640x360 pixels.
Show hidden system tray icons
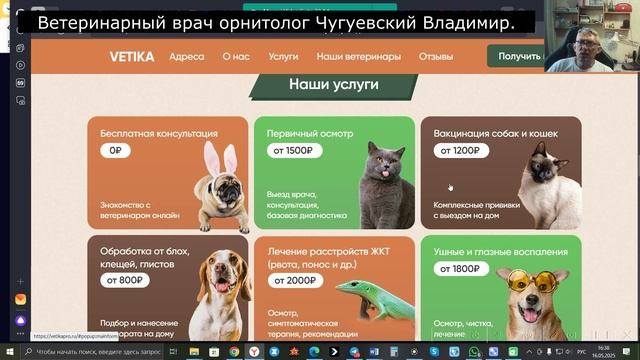(529, 351)
